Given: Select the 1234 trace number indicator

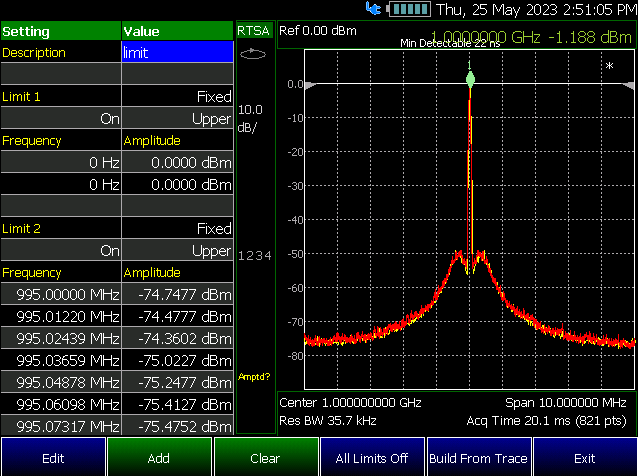Looking at the screenshot, I should [x=255, y=255].
